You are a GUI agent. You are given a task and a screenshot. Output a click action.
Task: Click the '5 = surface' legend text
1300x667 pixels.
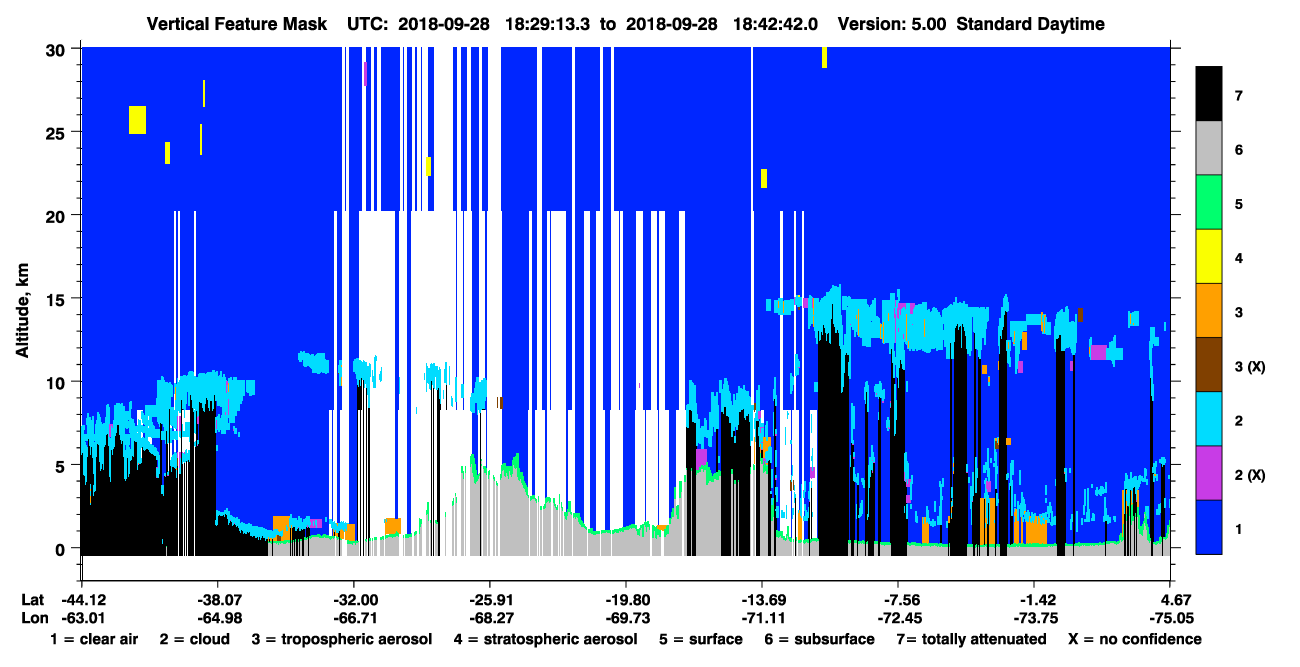(x=701, y=639)
